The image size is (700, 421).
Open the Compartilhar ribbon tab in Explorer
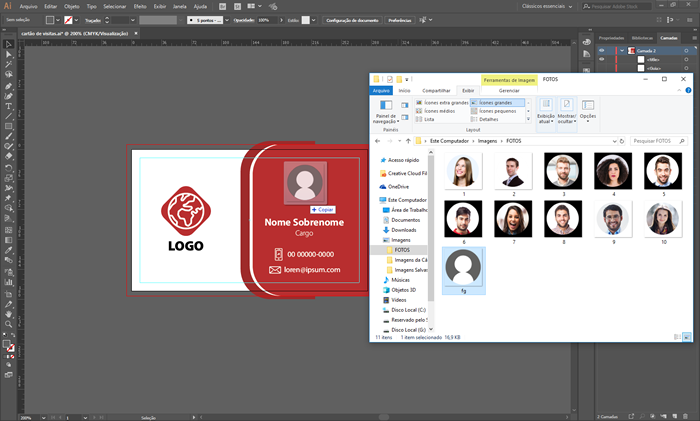pos(436,91)
